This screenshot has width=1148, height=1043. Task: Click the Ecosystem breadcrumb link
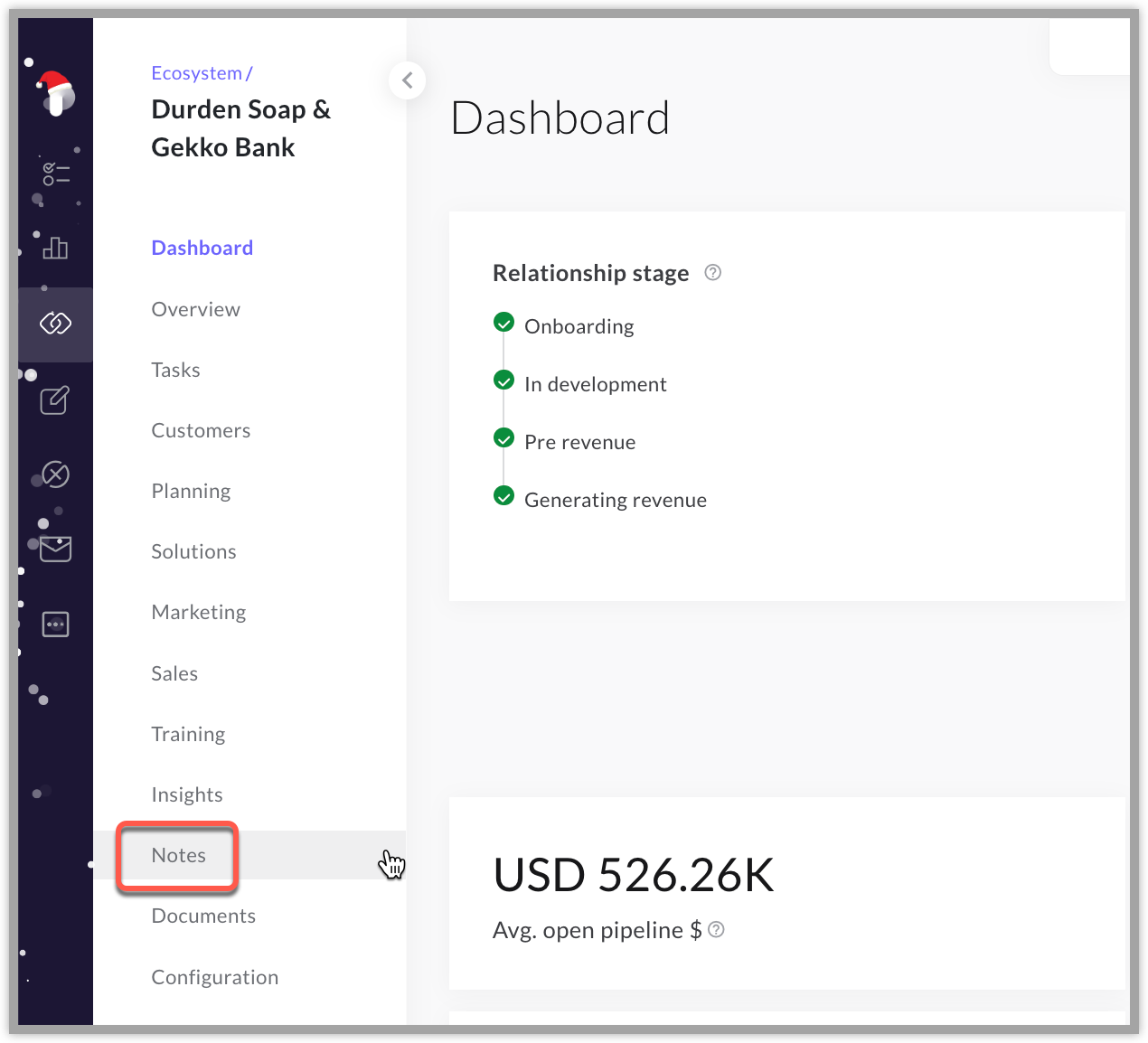point(196,73)
